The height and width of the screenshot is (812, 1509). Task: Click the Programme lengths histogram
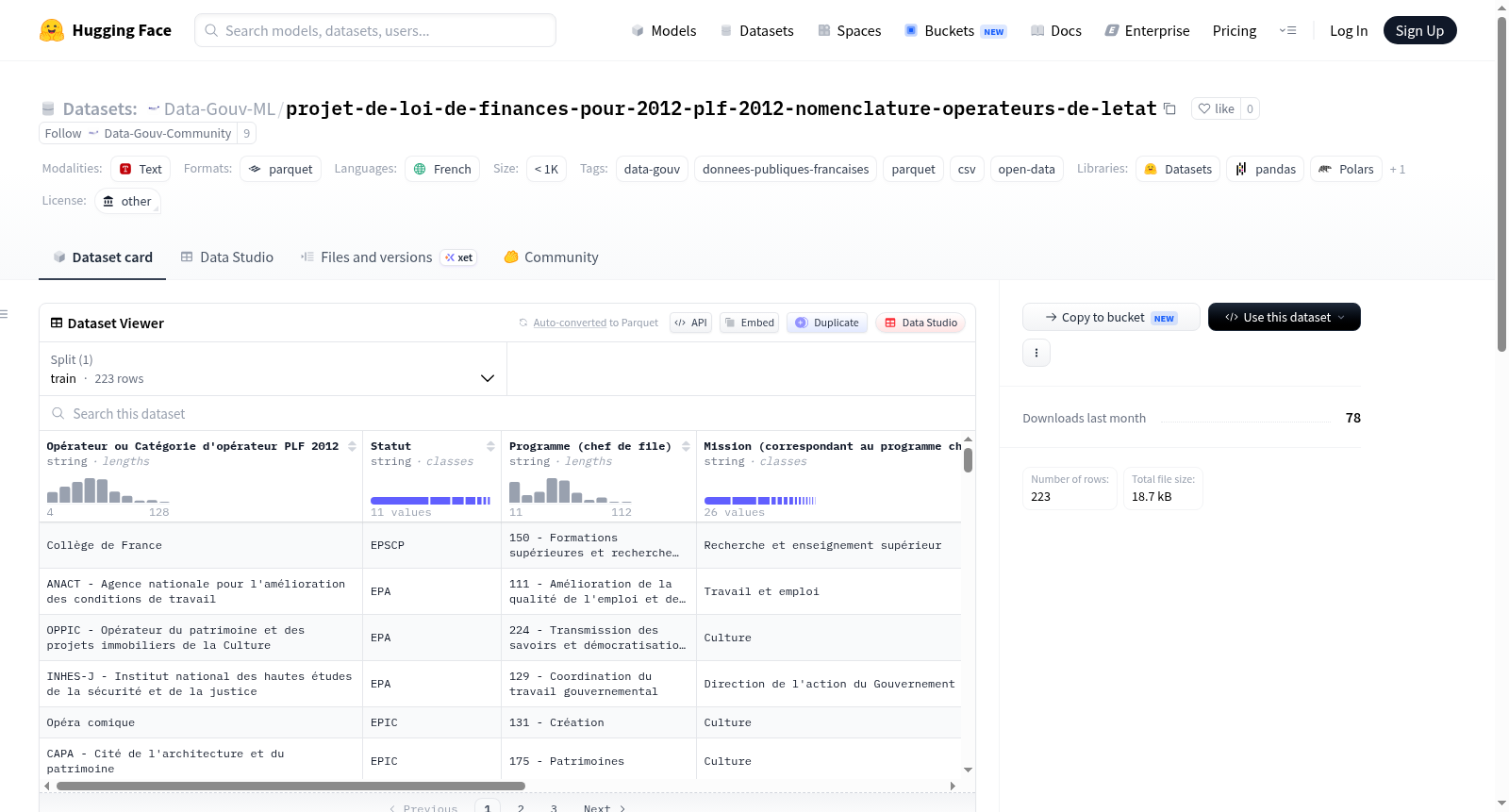click(571, 490)
